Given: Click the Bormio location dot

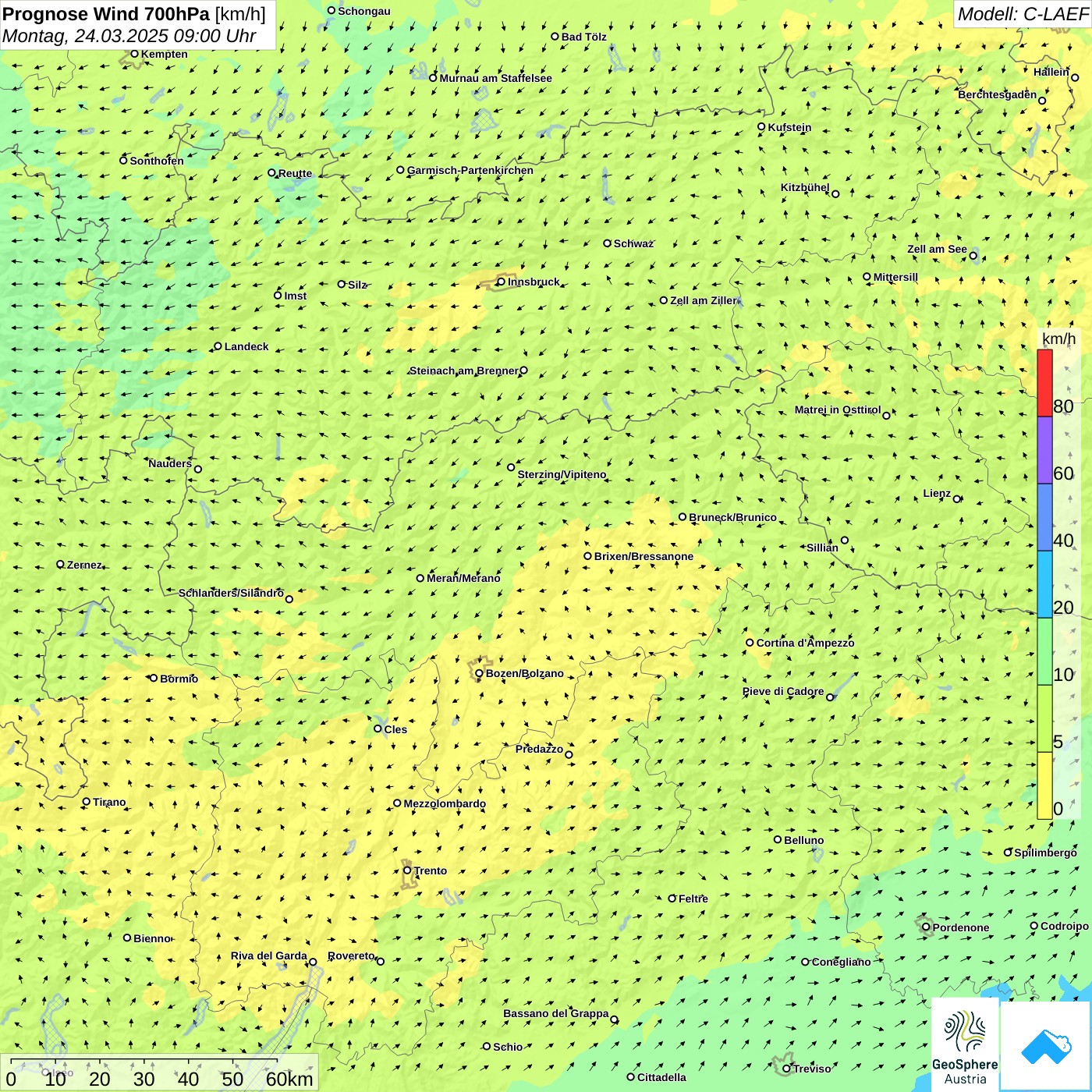Looking at the screenshot, I should point(154,678).
